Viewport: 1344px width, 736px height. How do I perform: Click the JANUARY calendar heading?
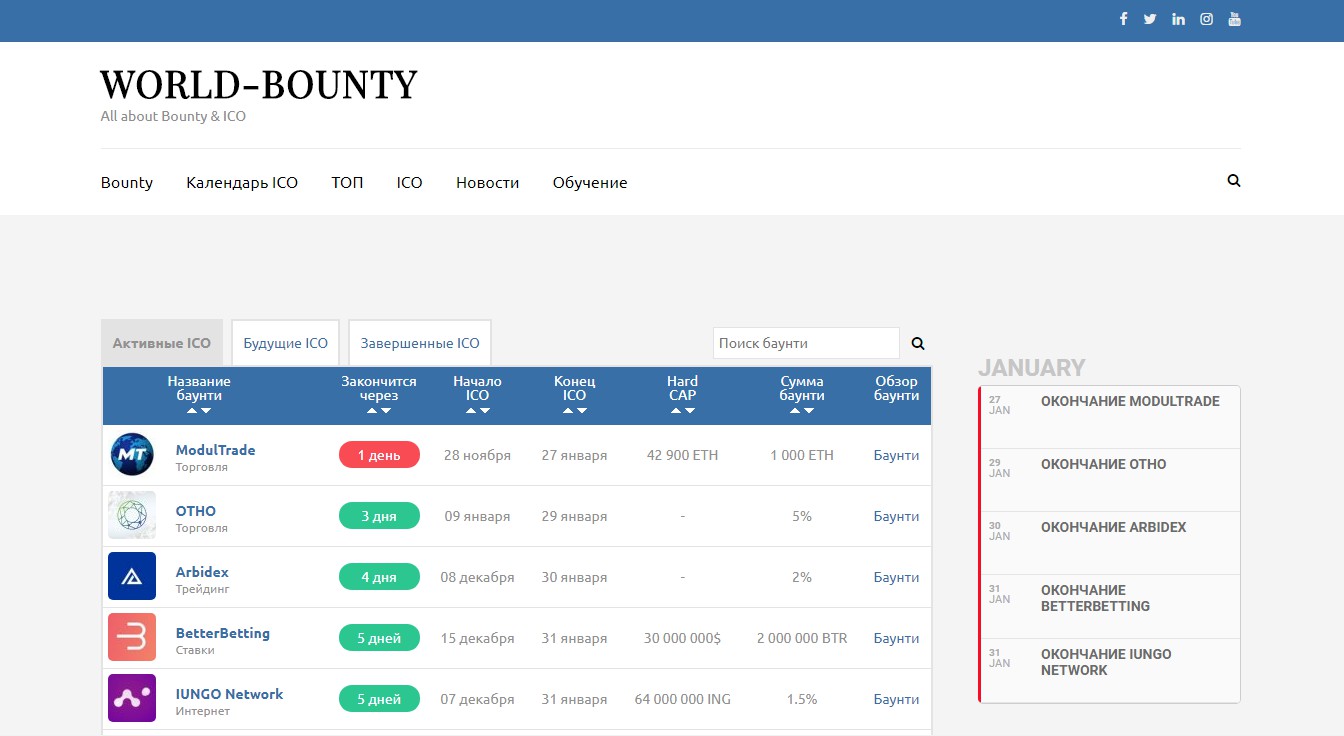tap(1031, 367)
